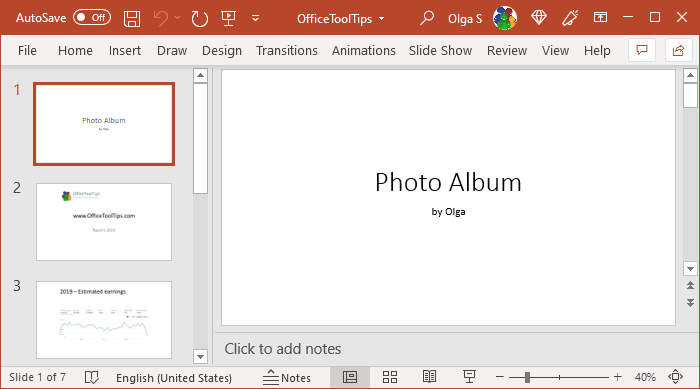Click the Search magnifier icon

click(x=427, y=18)
